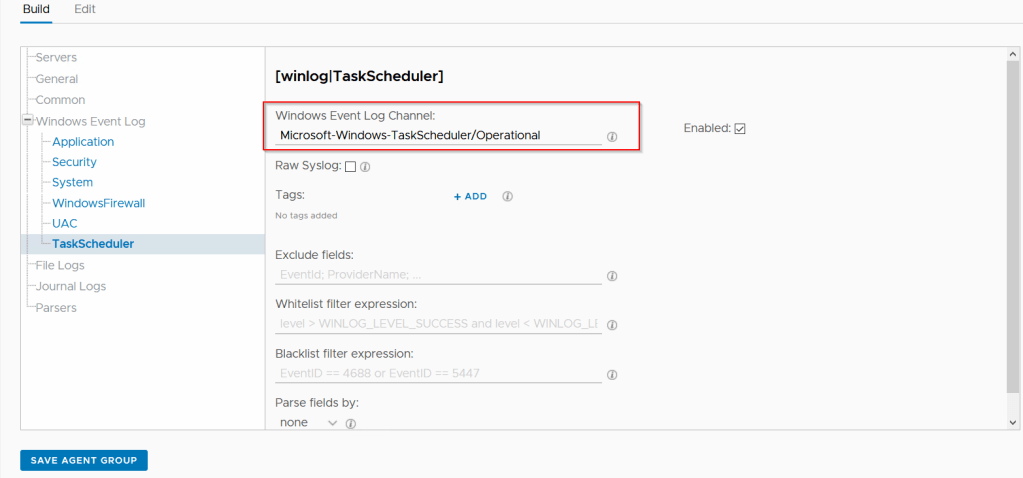Open the Parse fields by dropdown
The image size is (1023, 478).
[309, 423]
